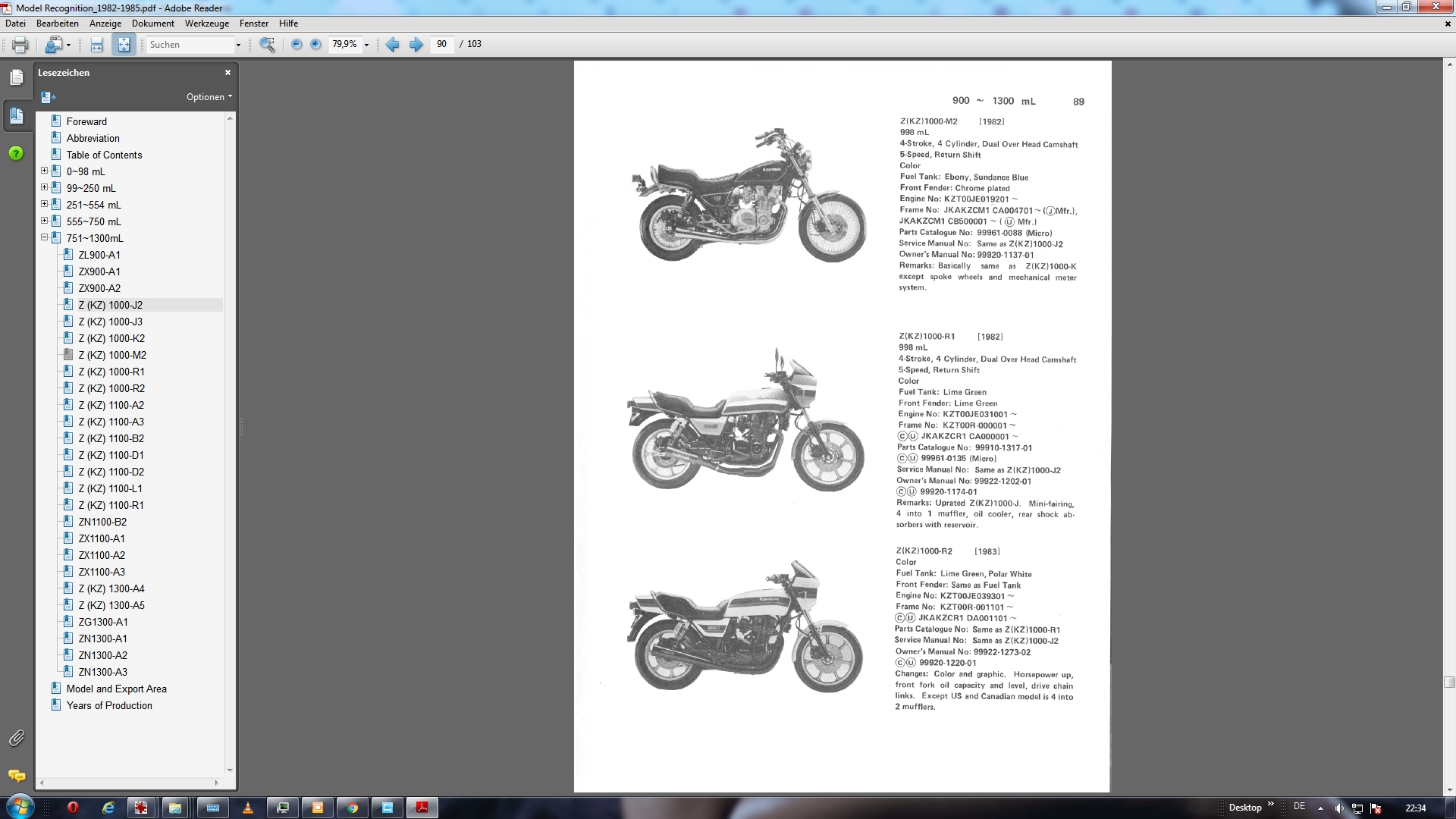The width and height of the screenshot is (1456, 819).
Task: Open the Anzeige menu
Action: point(105,24)
